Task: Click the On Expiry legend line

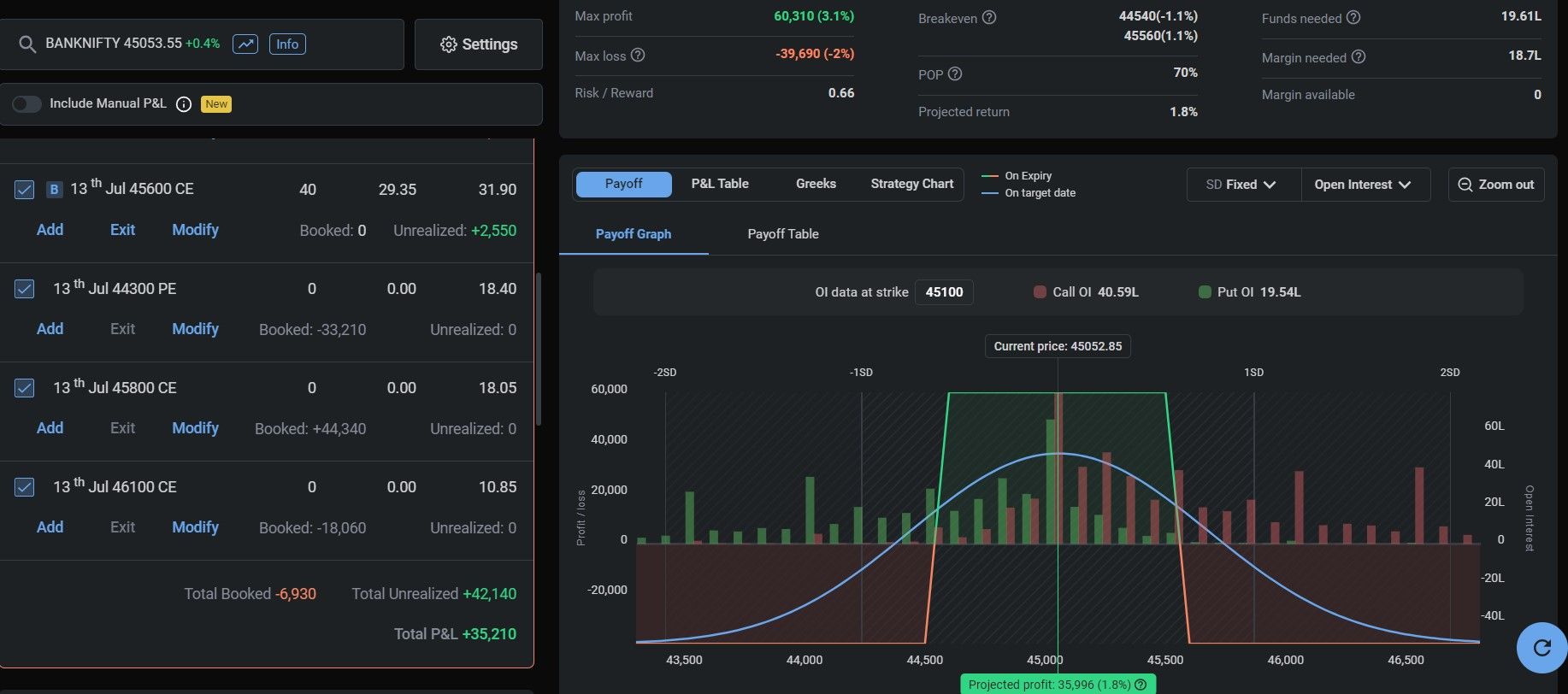Action: (x=990, y=176)
